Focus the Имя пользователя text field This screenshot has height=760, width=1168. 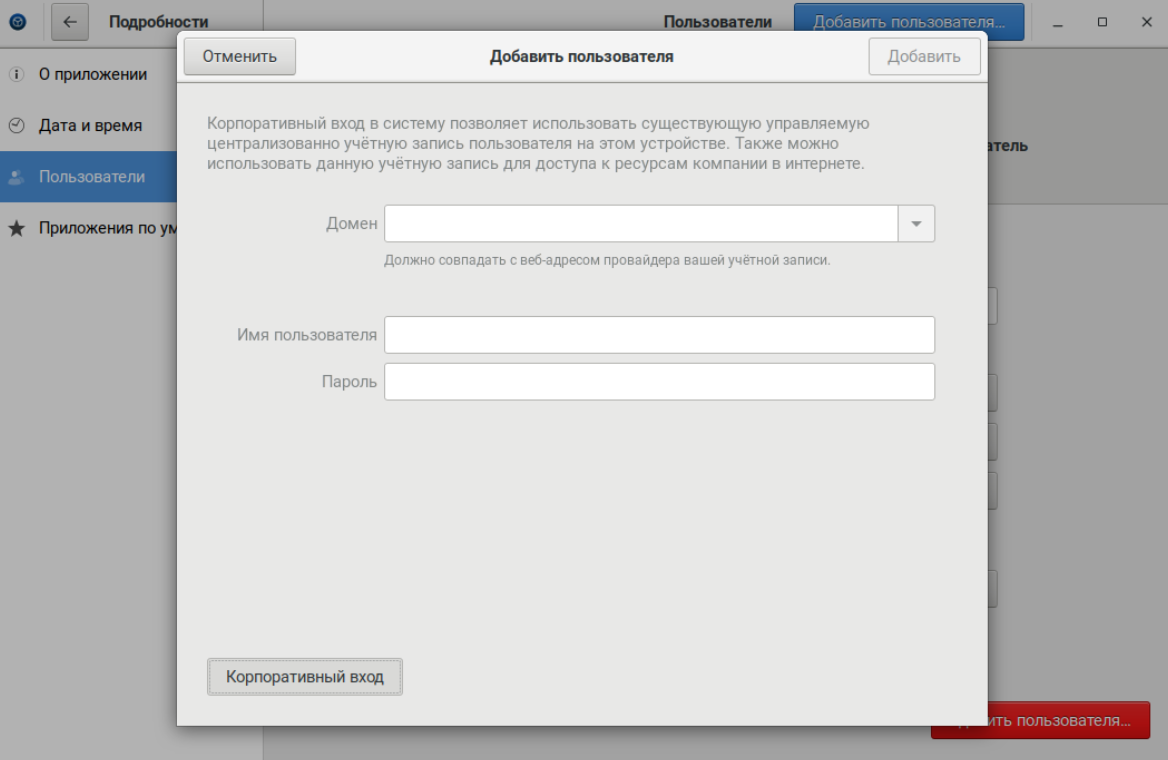click(x=659, y=336)
